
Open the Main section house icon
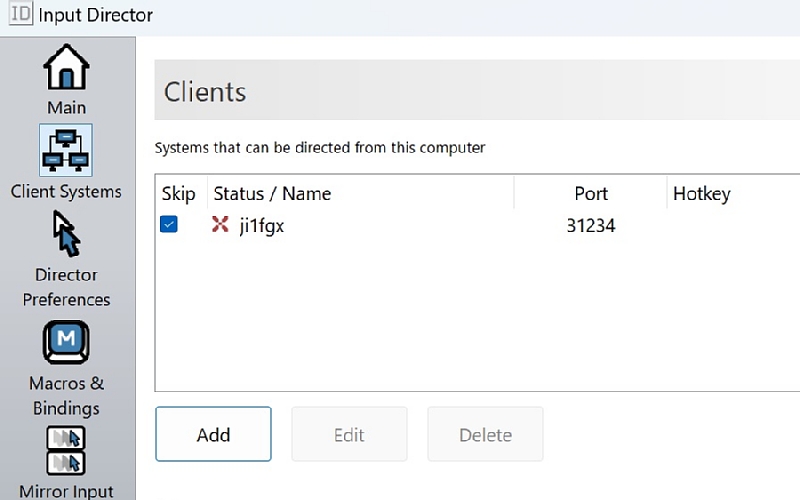(x=66, y=68)
